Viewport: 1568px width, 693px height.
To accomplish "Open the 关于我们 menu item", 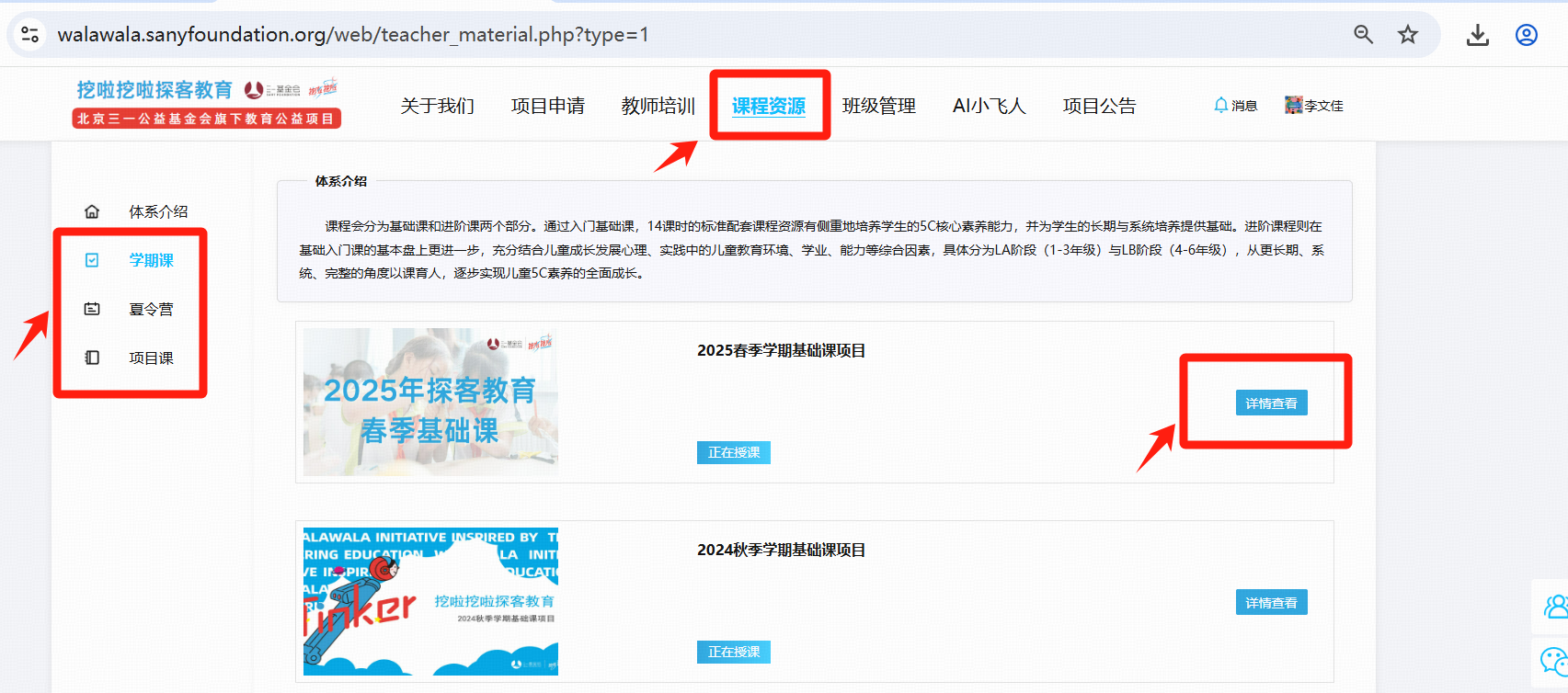I will click(437, 106).
